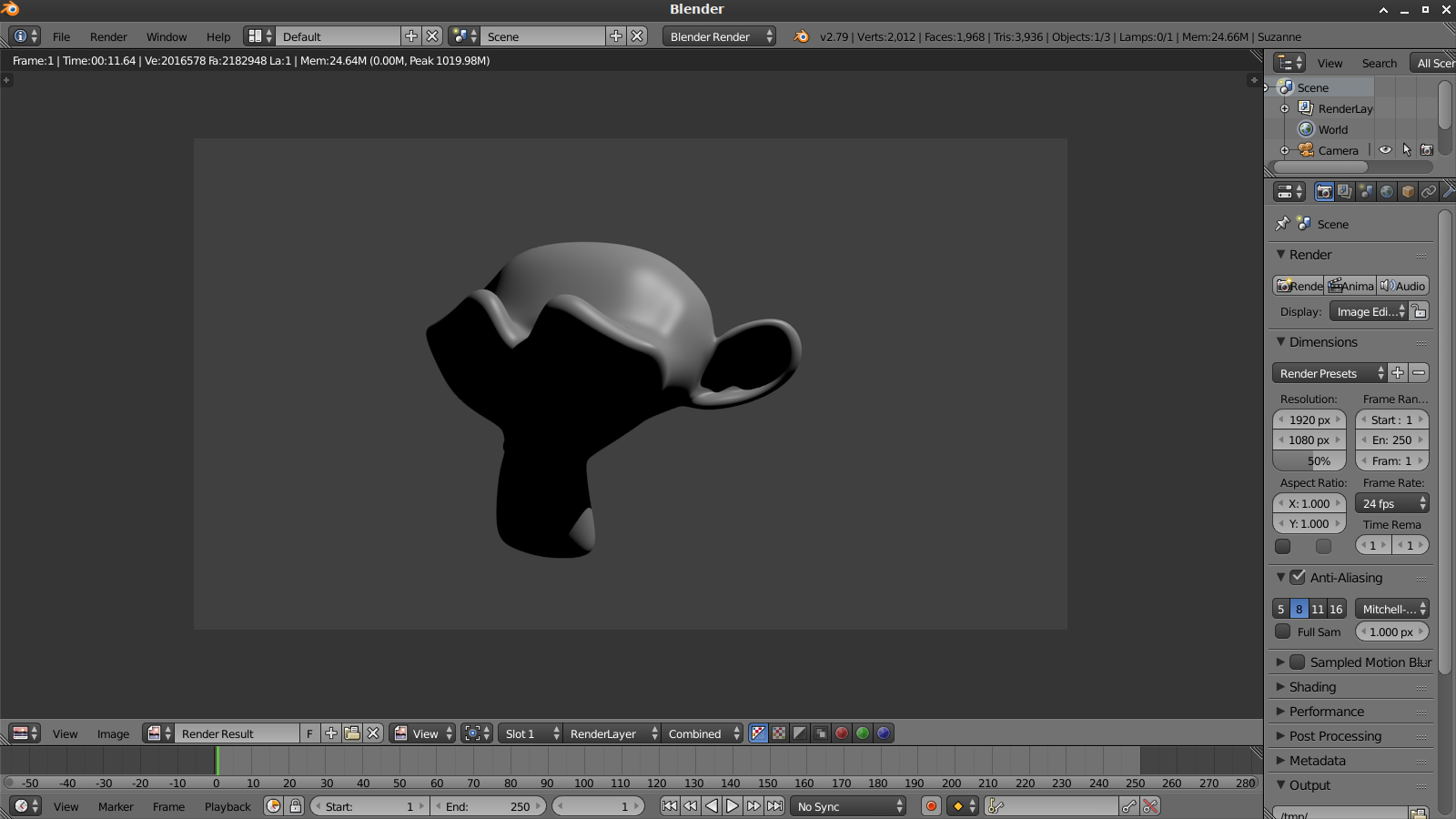Remove a render preset with the minus button
Image resolution: width=1456 pixels, height=819 pixels.
1419,373
